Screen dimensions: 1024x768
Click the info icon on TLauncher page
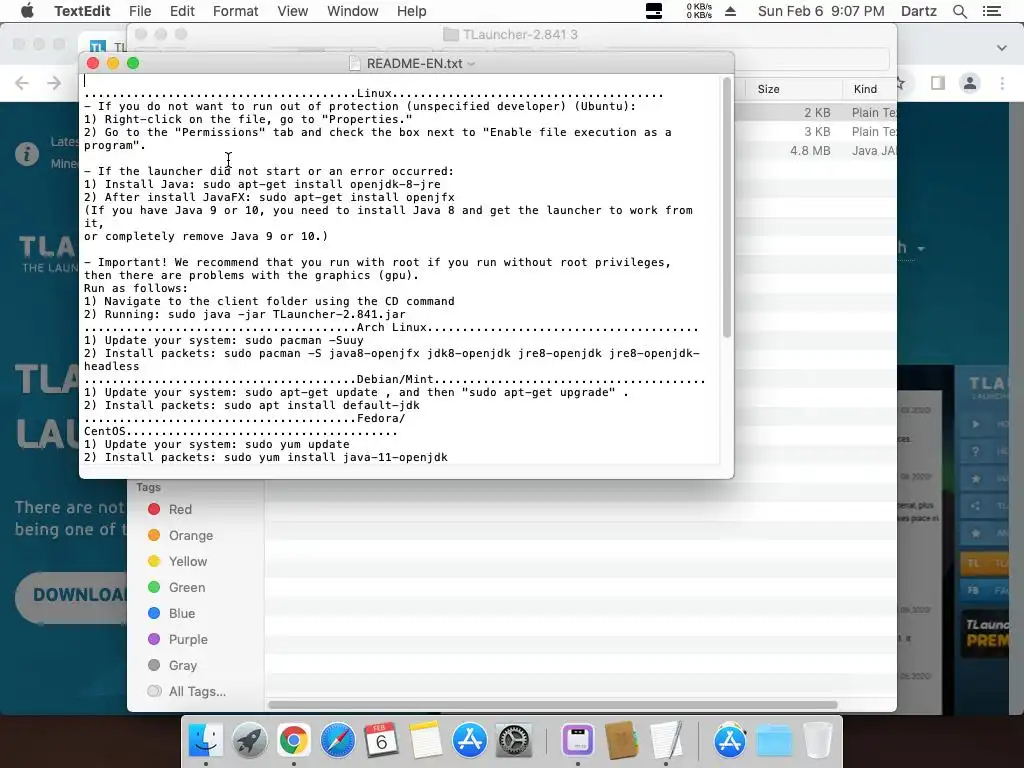(27, 154)
